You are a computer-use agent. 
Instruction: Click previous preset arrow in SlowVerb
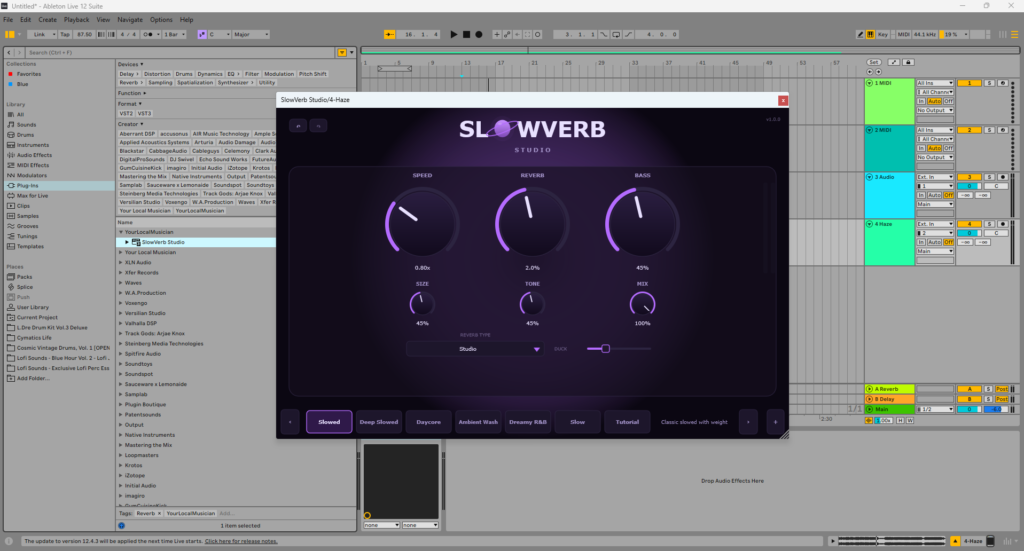click(290, 422)
